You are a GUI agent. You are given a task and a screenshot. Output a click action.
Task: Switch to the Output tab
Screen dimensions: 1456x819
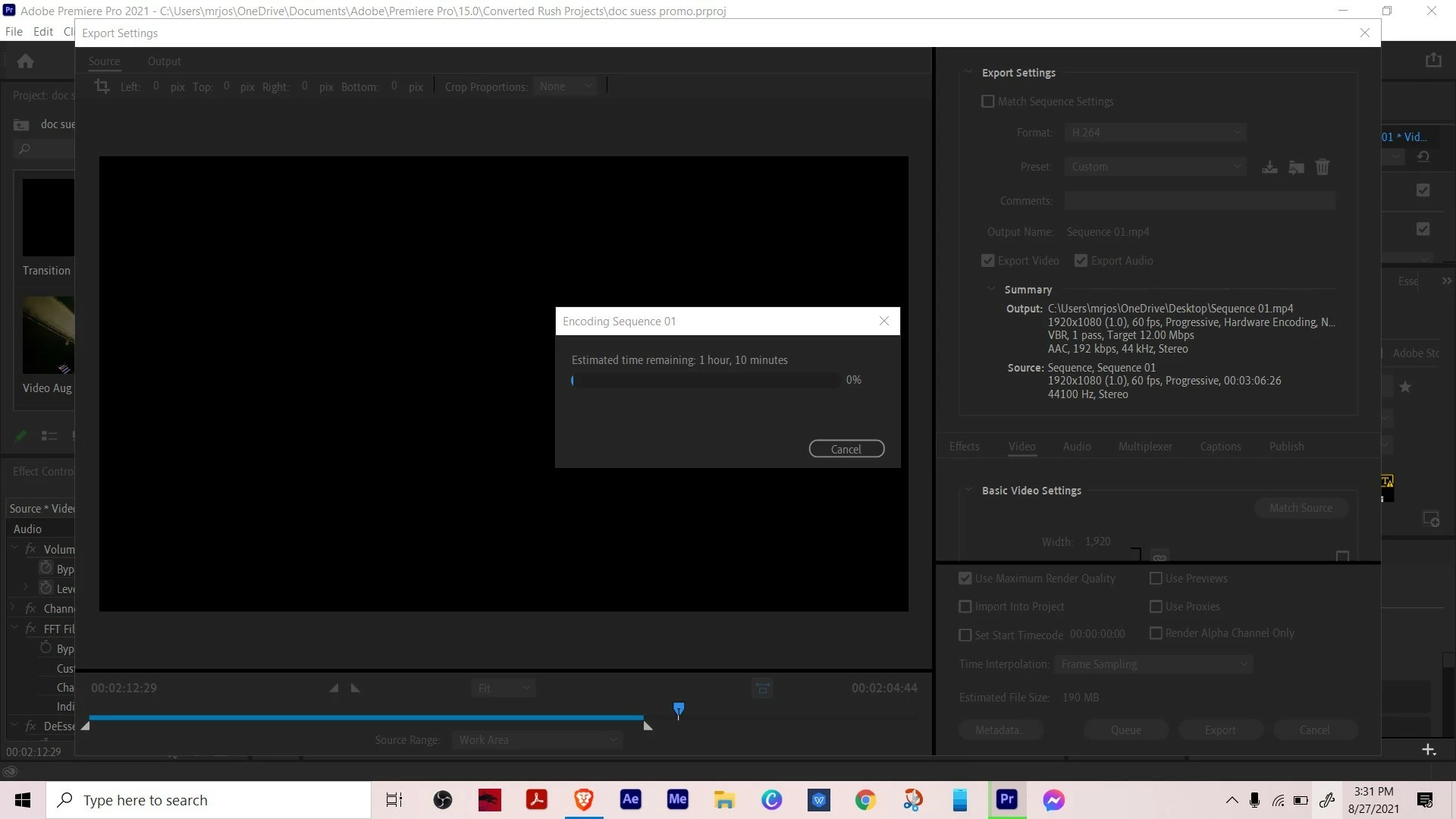pyautogui.click(x=164, y=61)
